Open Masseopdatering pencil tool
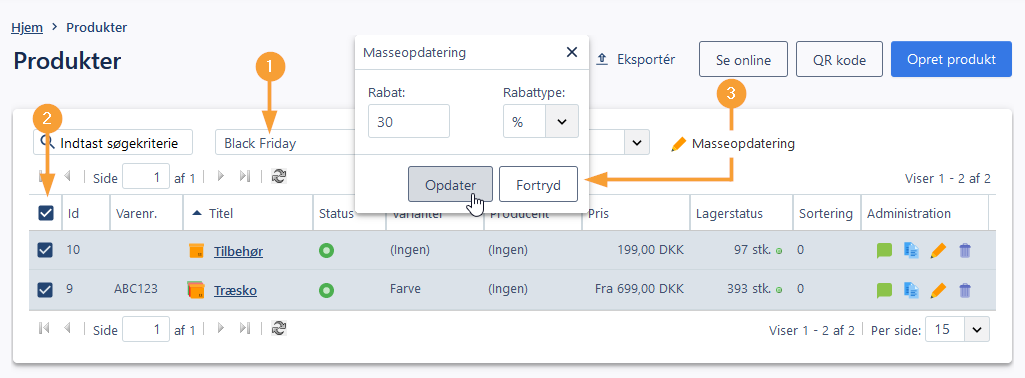 733,143
